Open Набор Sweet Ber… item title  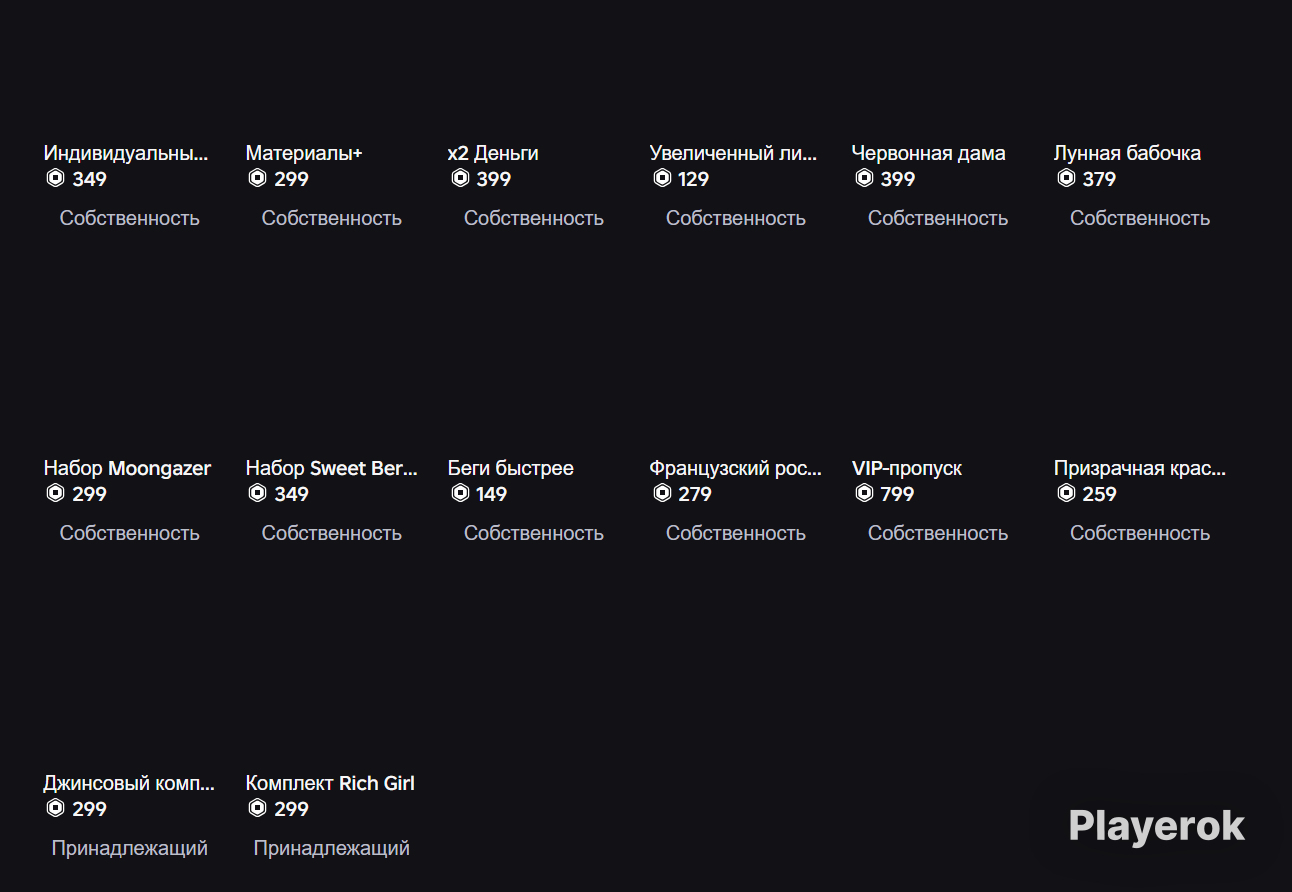point(332,468)
